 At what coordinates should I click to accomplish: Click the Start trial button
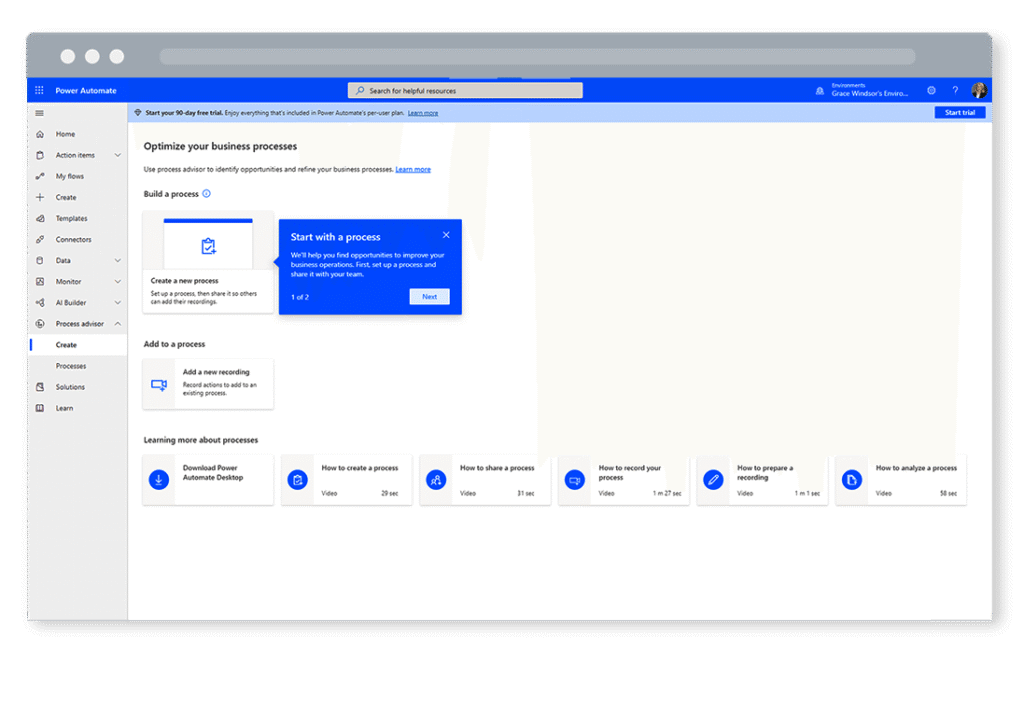pyautogui.click(x=959, y=113)
